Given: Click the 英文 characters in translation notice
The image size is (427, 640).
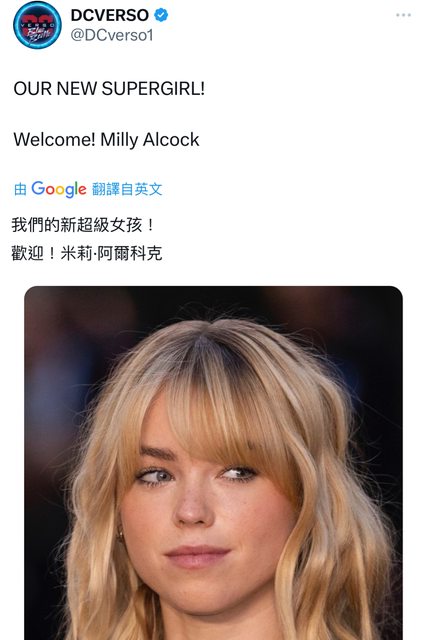Looking at the screenshot, I should (x=148, y=189).
